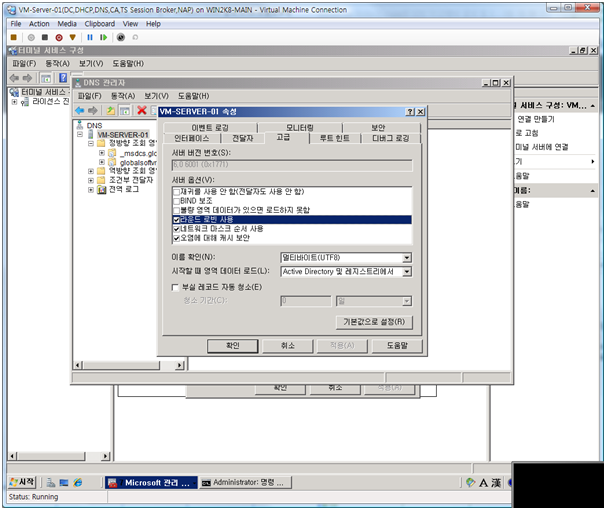Expand the '라이선스' node in Terminal Services tree
The height and width of the screenshot is (510, 606).
coord(14,102)
